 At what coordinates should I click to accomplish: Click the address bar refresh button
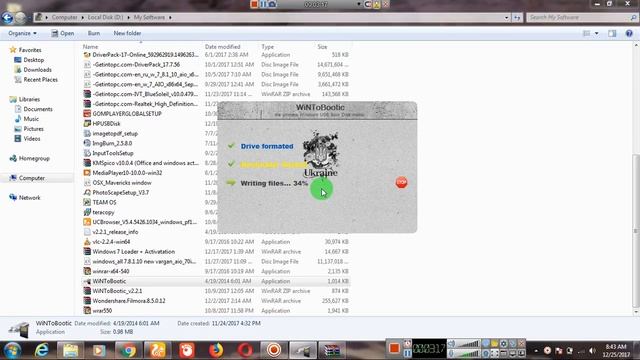(517, 18)
